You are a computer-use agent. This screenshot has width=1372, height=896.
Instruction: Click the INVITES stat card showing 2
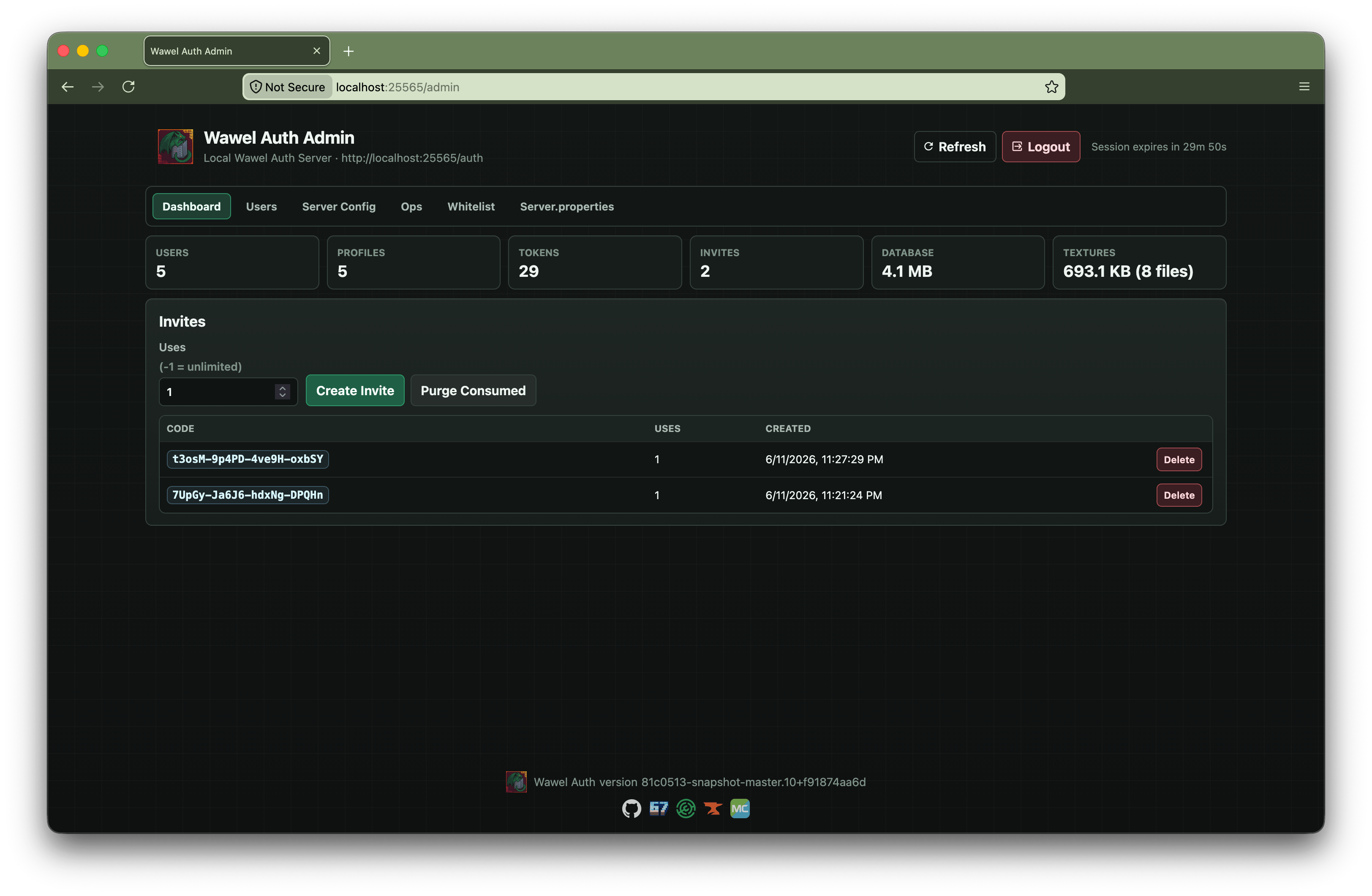point(776,262)
